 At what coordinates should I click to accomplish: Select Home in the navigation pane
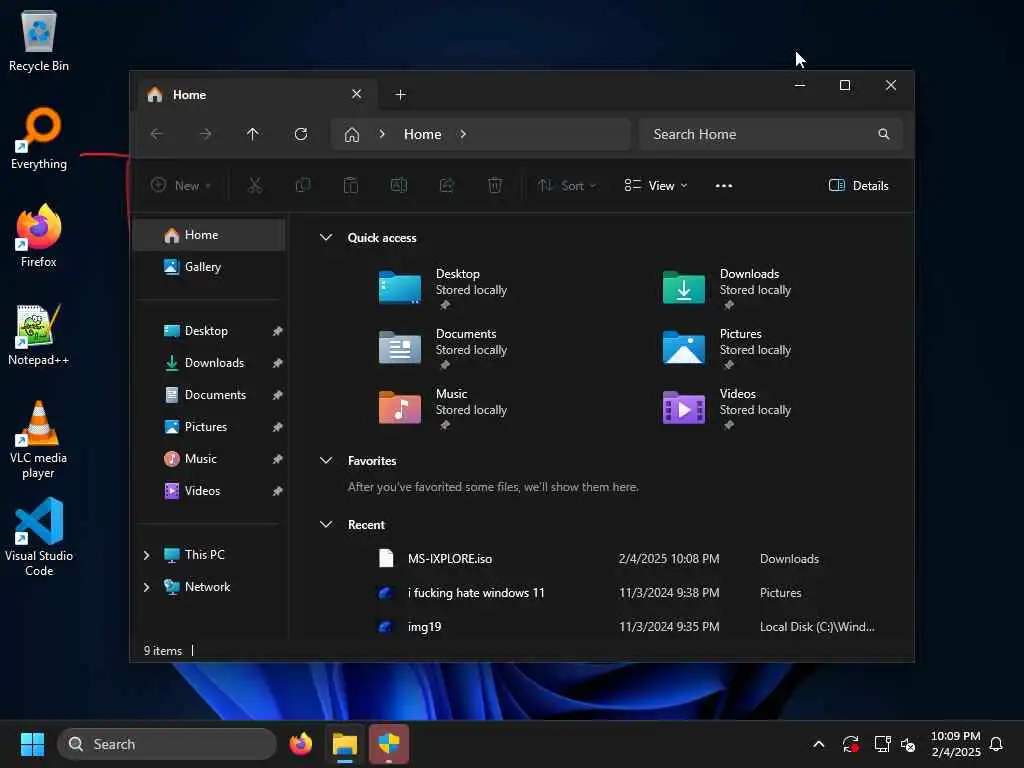(209, 235)
